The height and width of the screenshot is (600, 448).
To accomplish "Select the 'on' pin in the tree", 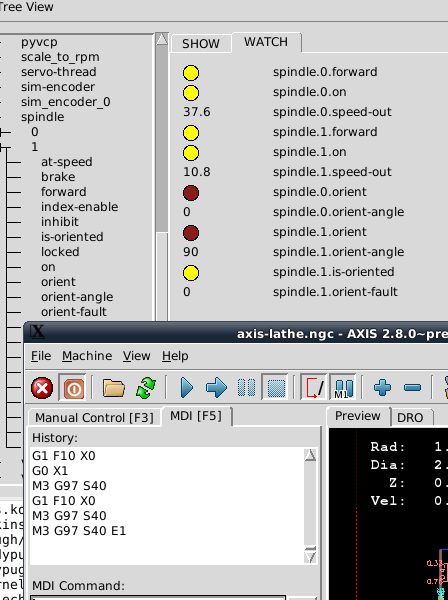I will [48, 267].
